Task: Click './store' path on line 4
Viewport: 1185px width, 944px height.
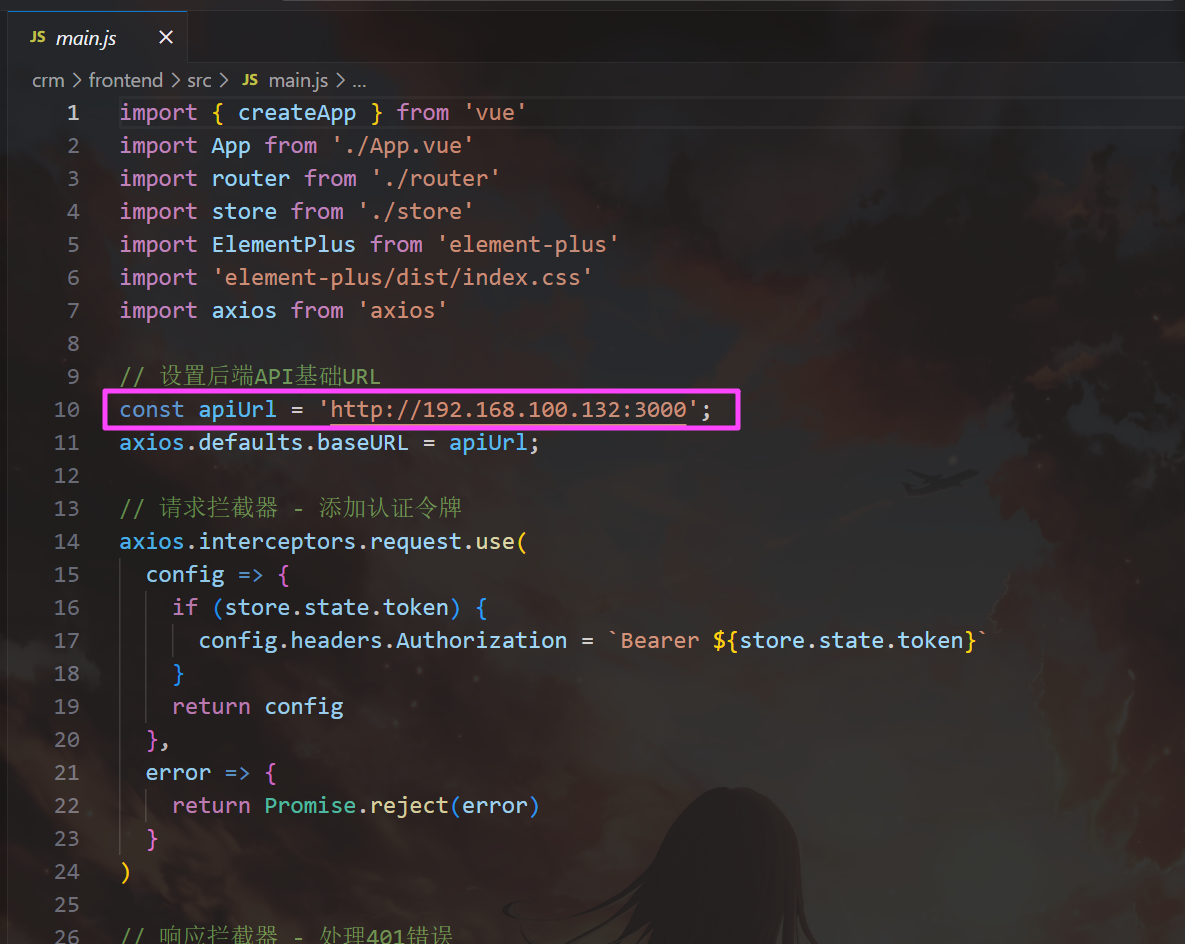Action: point(416,212)
